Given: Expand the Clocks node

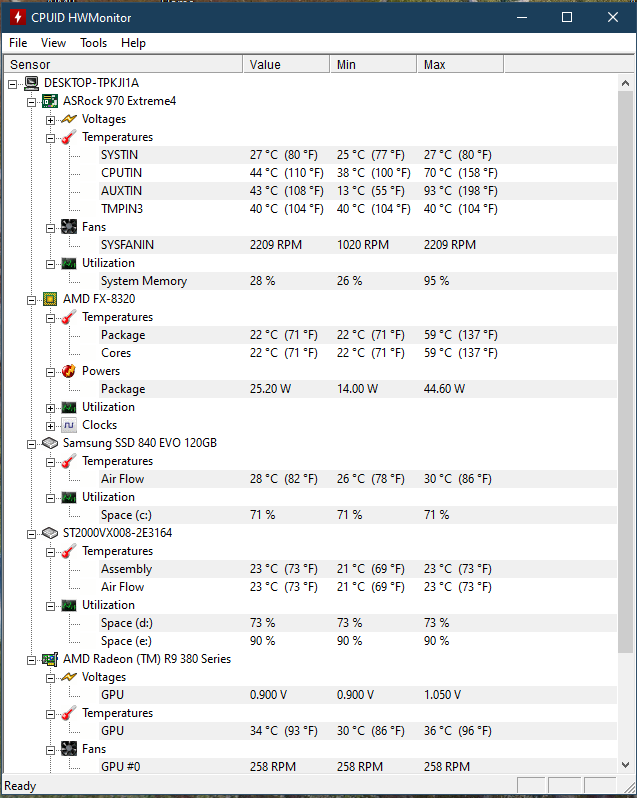Looking at the screenshot, I should (x=50, y=426).
